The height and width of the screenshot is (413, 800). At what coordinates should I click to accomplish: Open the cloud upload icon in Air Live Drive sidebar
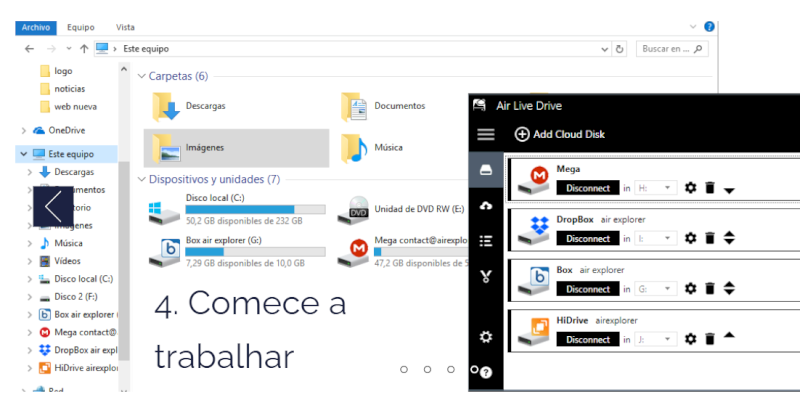[x=486, y=205]
